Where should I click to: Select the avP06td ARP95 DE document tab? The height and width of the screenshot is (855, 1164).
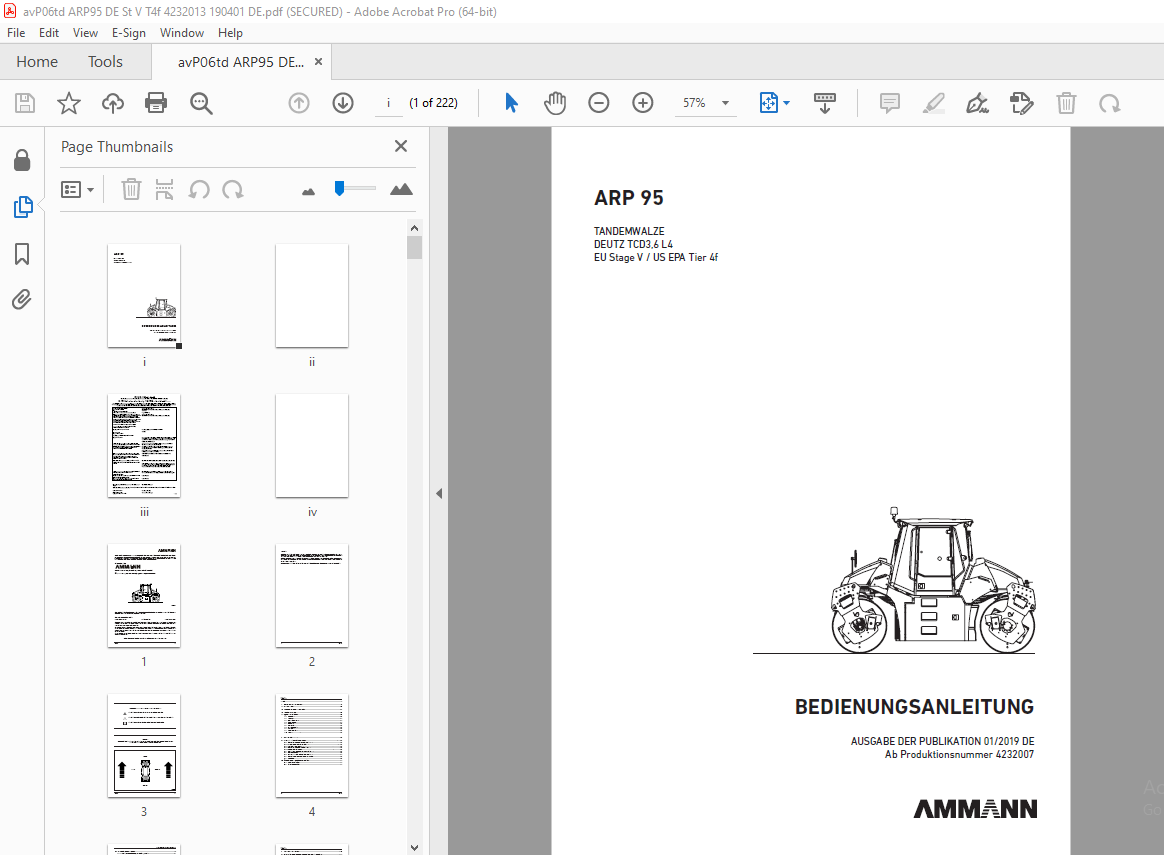pyautogui.click(x=241, y=62)
